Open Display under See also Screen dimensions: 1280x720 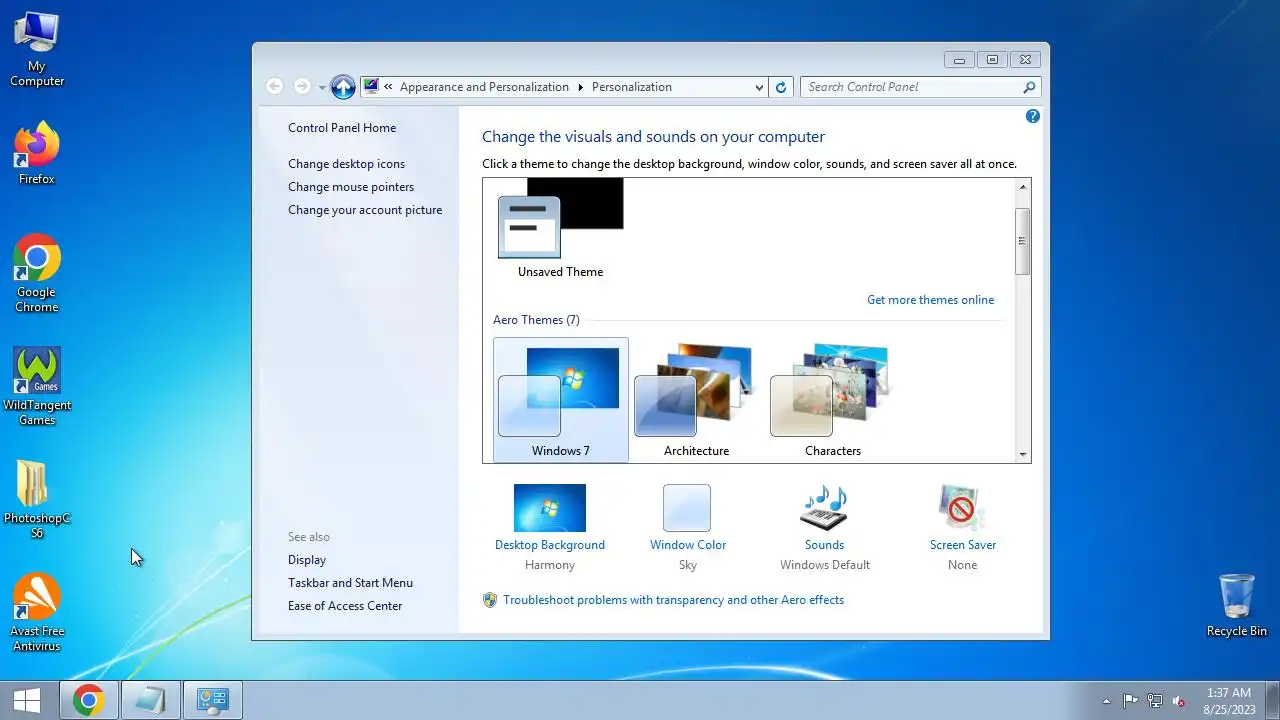click(307, 560)
